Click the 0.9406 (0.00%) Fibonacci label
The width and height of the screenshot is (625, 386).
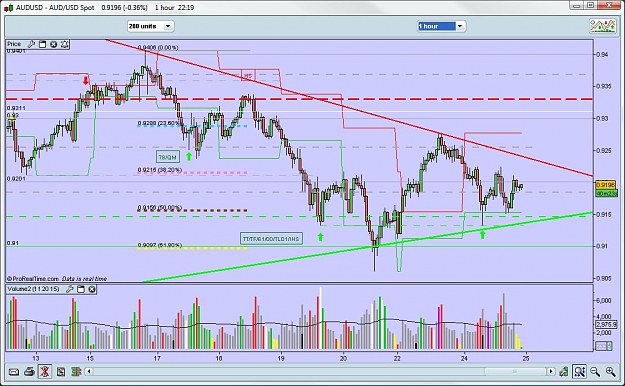[x=158, y=47]
